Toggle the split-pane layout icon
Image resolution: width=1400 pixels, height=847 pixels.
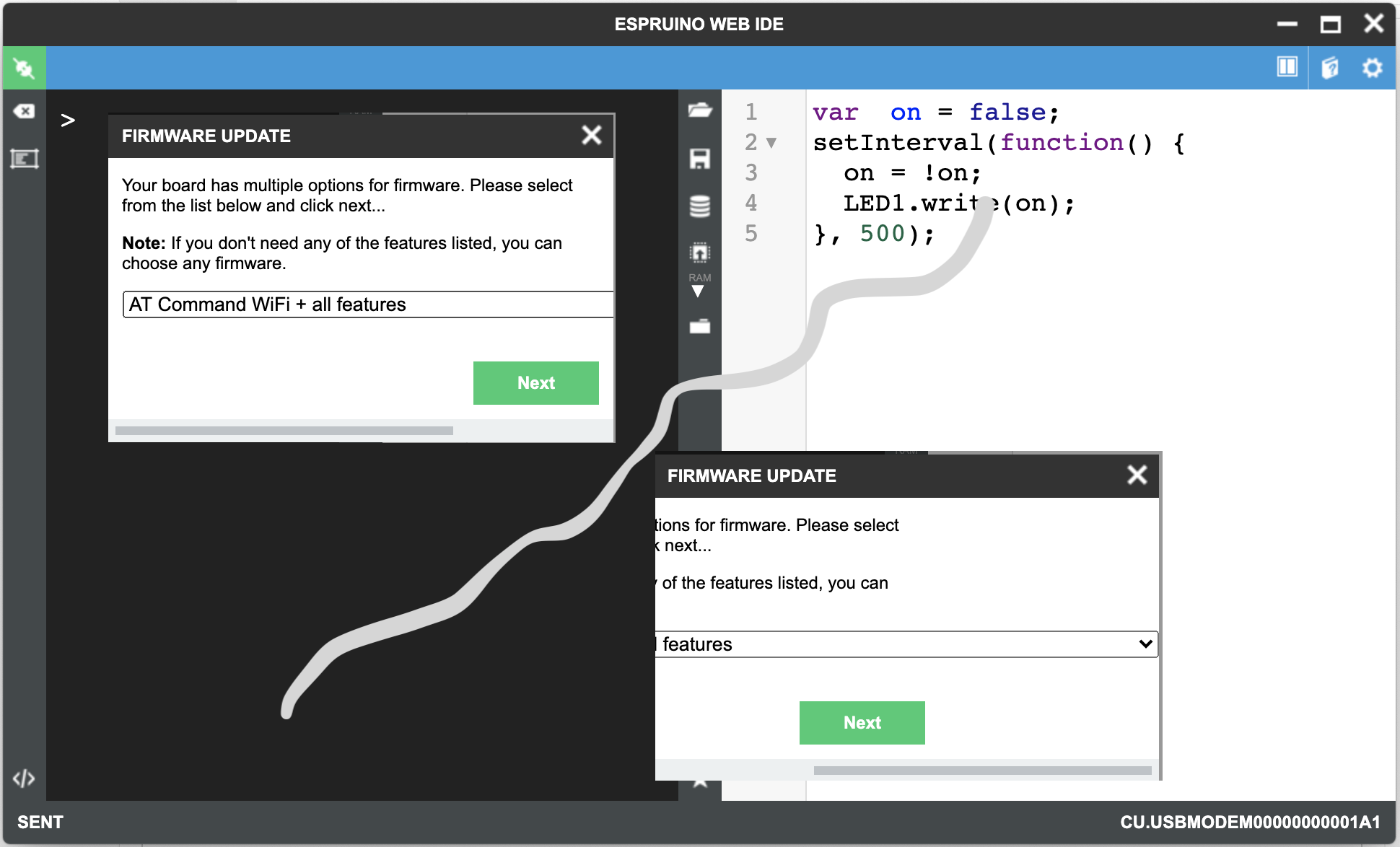[1287, 67]
